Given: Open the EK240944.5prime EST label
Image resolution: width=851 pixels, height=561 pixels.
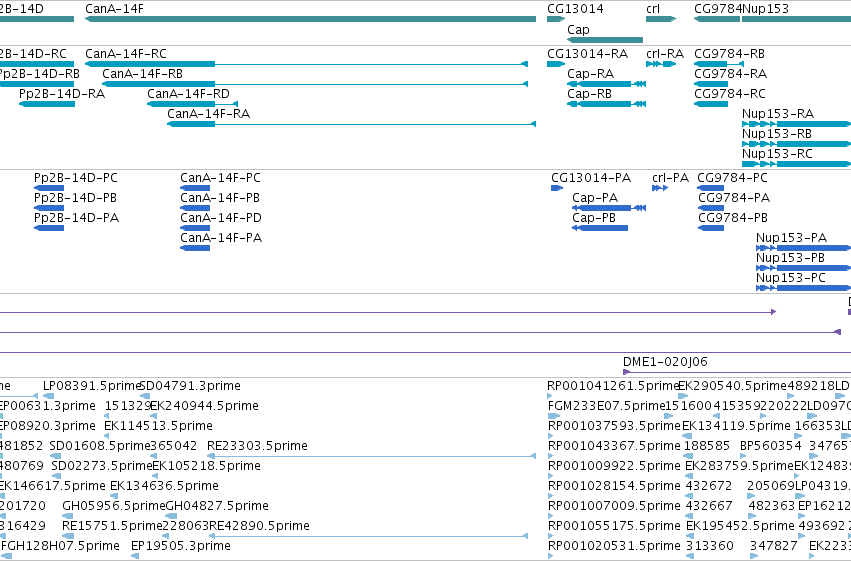Looking at the screenshot, I should 204,406.
